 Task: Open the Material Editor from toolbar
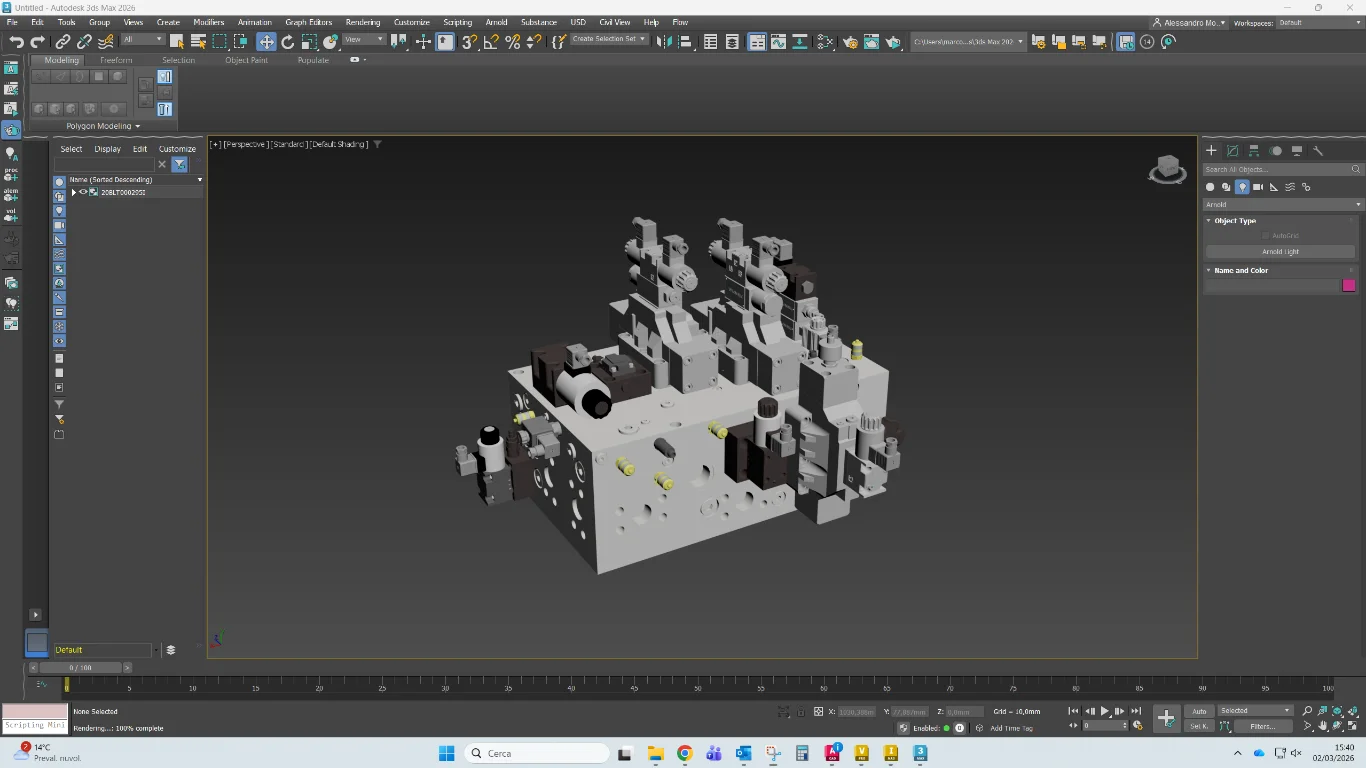(x=825, y=42)
